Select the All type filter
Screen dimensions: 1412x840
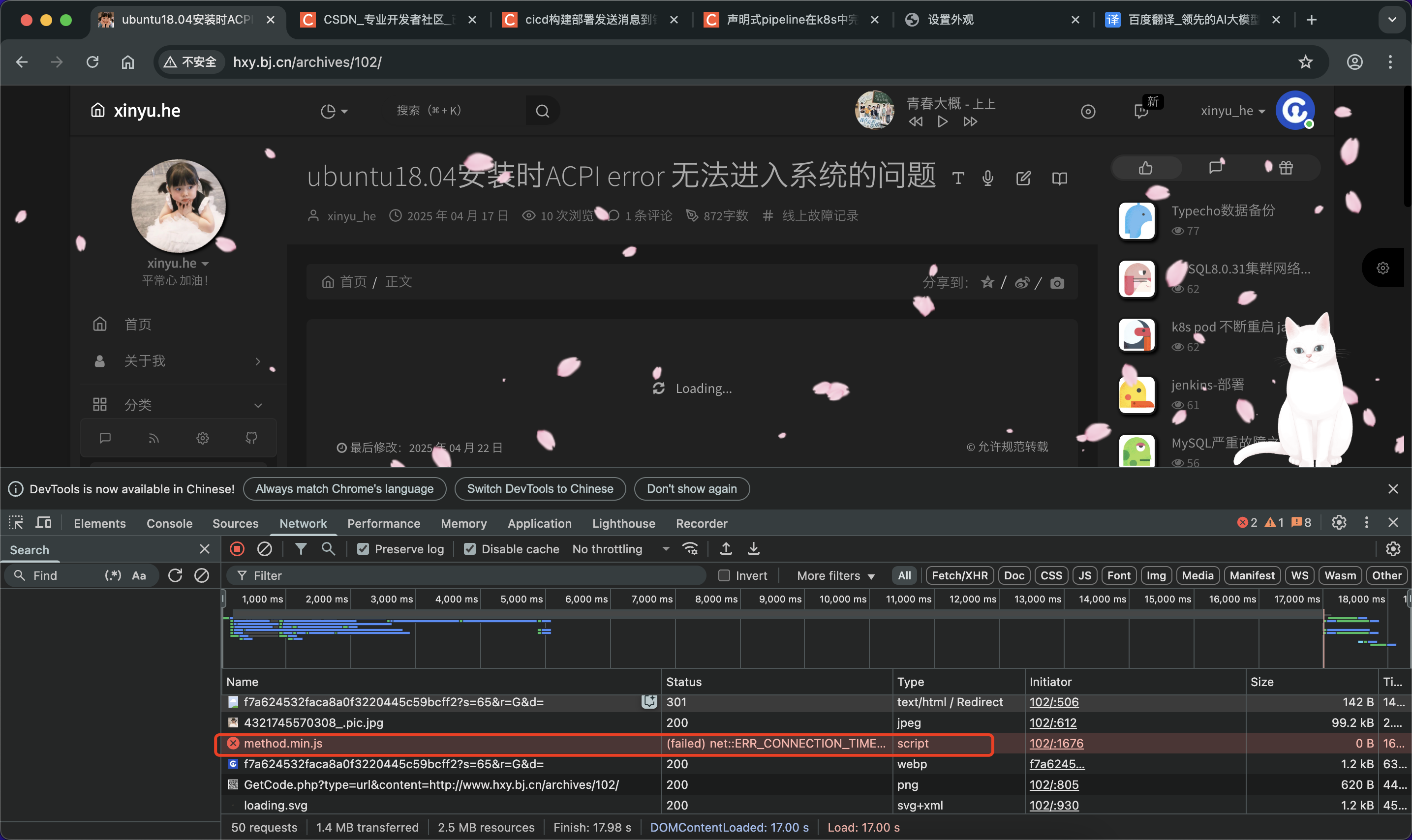[904, 575]
